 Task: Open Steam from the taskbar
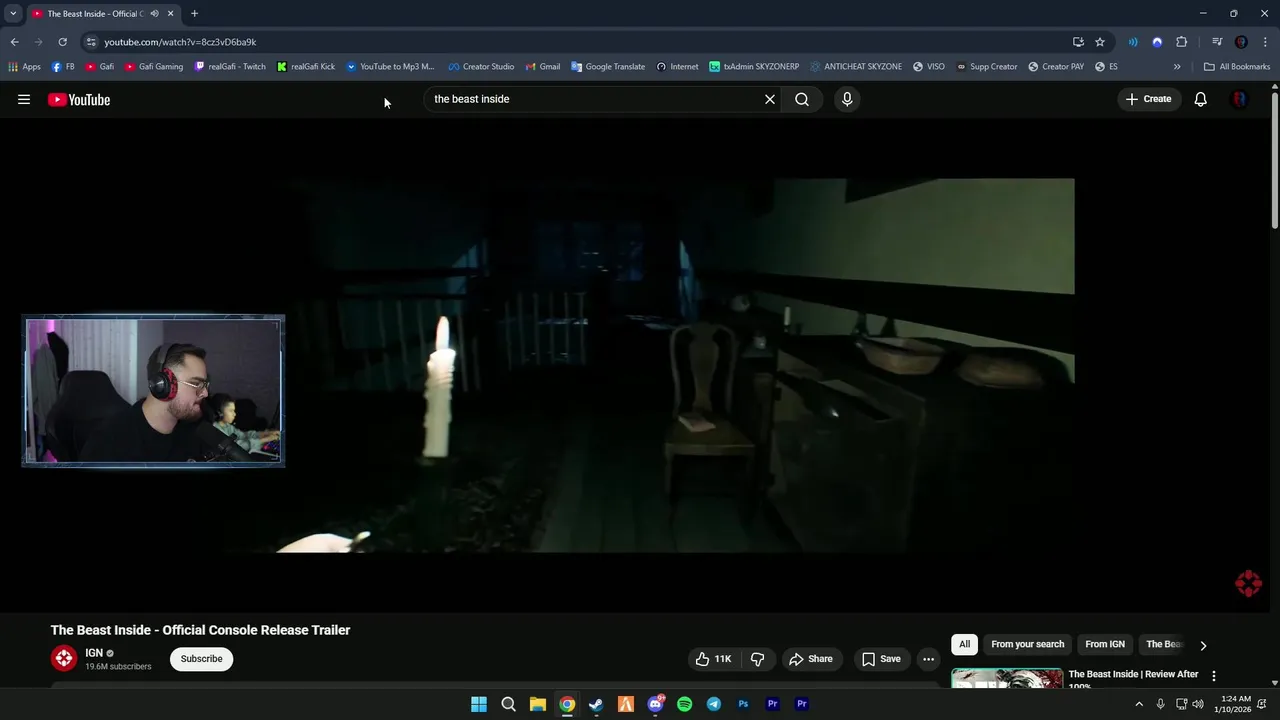596,704
